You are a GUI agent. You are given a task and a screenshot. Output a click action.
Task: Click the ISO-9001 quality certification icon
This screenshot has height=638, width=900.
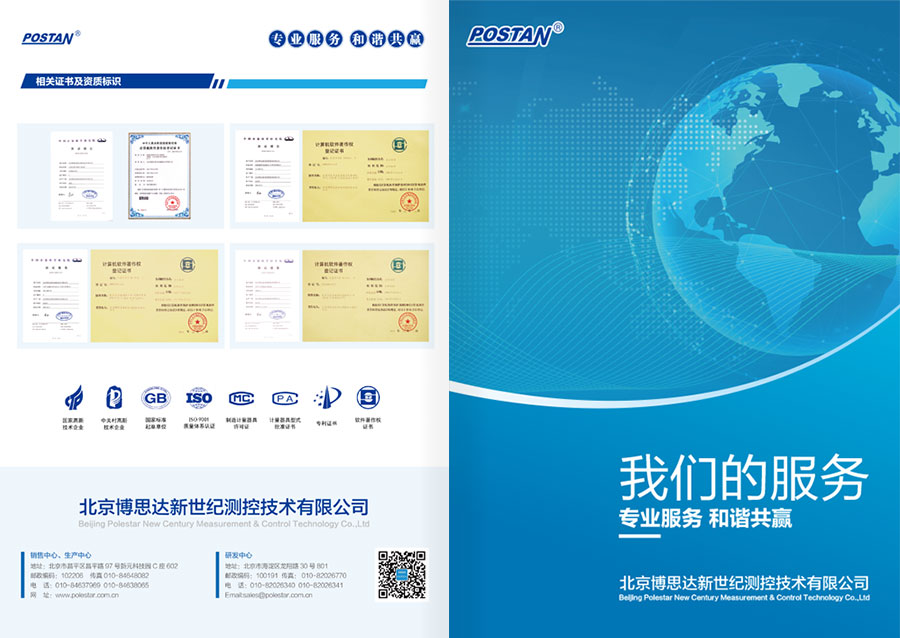coord(199,399)
